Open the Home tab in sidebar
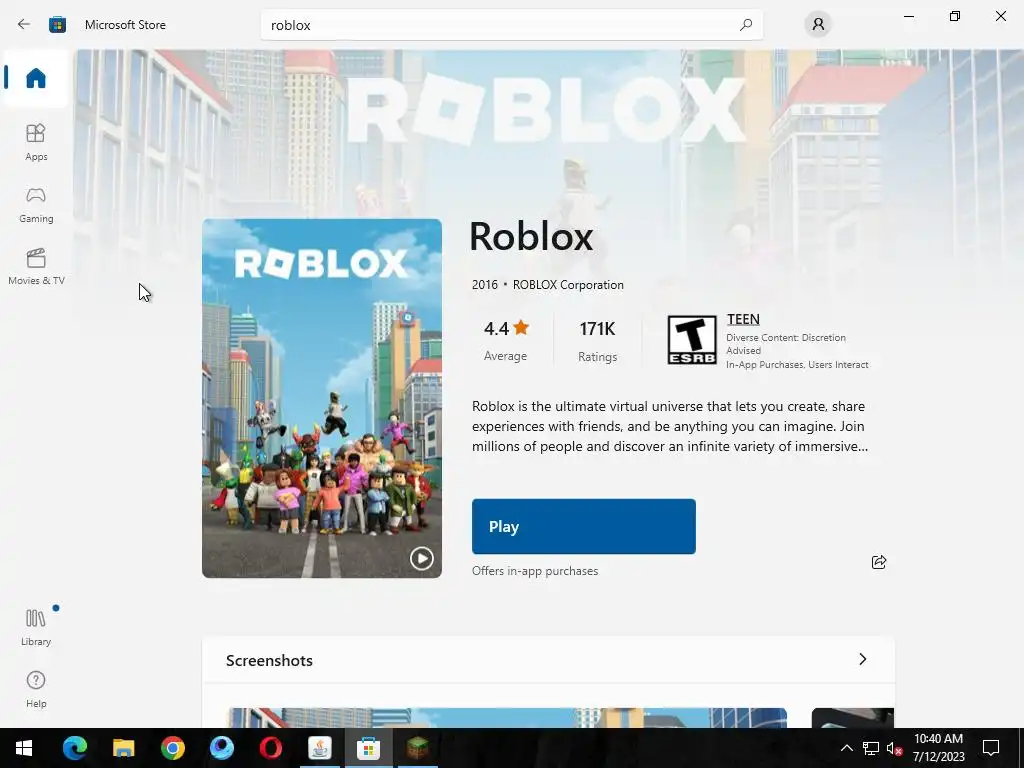Image resolution: width=1024 pixels, height=768 pixels. click(x=36, y=78)
